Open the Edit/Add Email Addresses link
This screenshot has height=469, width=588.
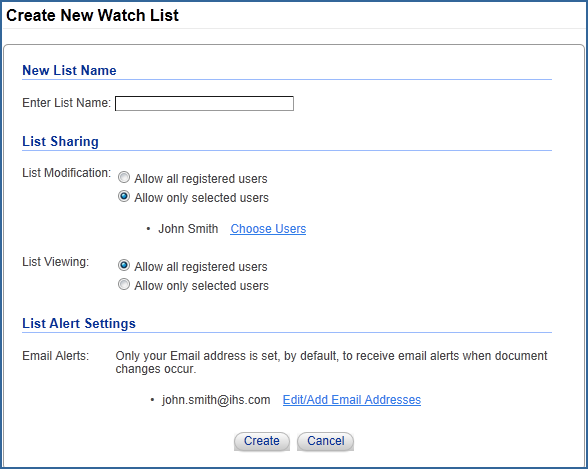coord(352,400)
